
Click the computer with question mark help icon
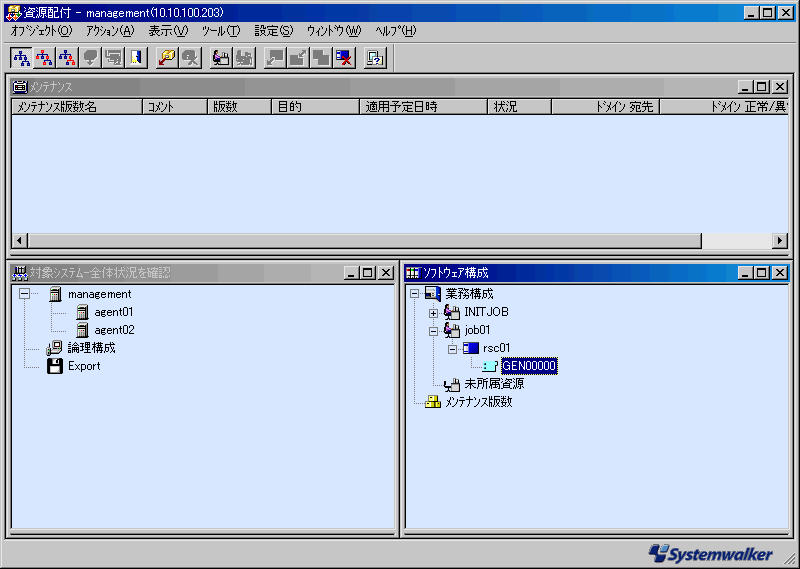376,58
